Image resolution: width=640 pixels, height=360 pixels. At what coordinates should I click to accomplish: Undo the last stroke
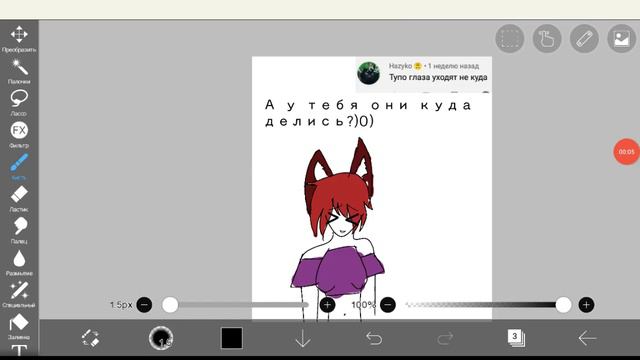pyautogui.click(x=374, y=338)
